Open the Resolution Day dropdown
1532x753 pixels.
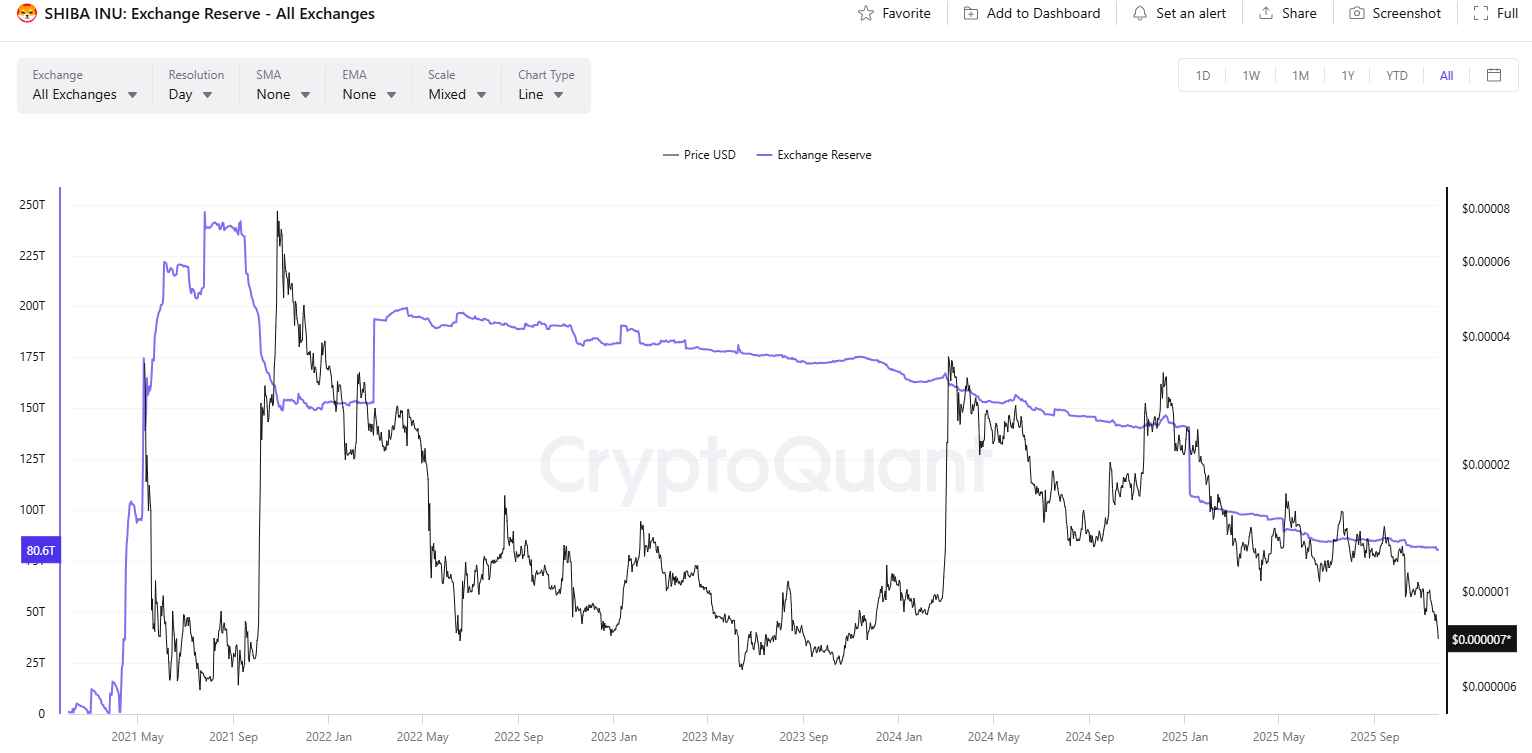(190, 94)
